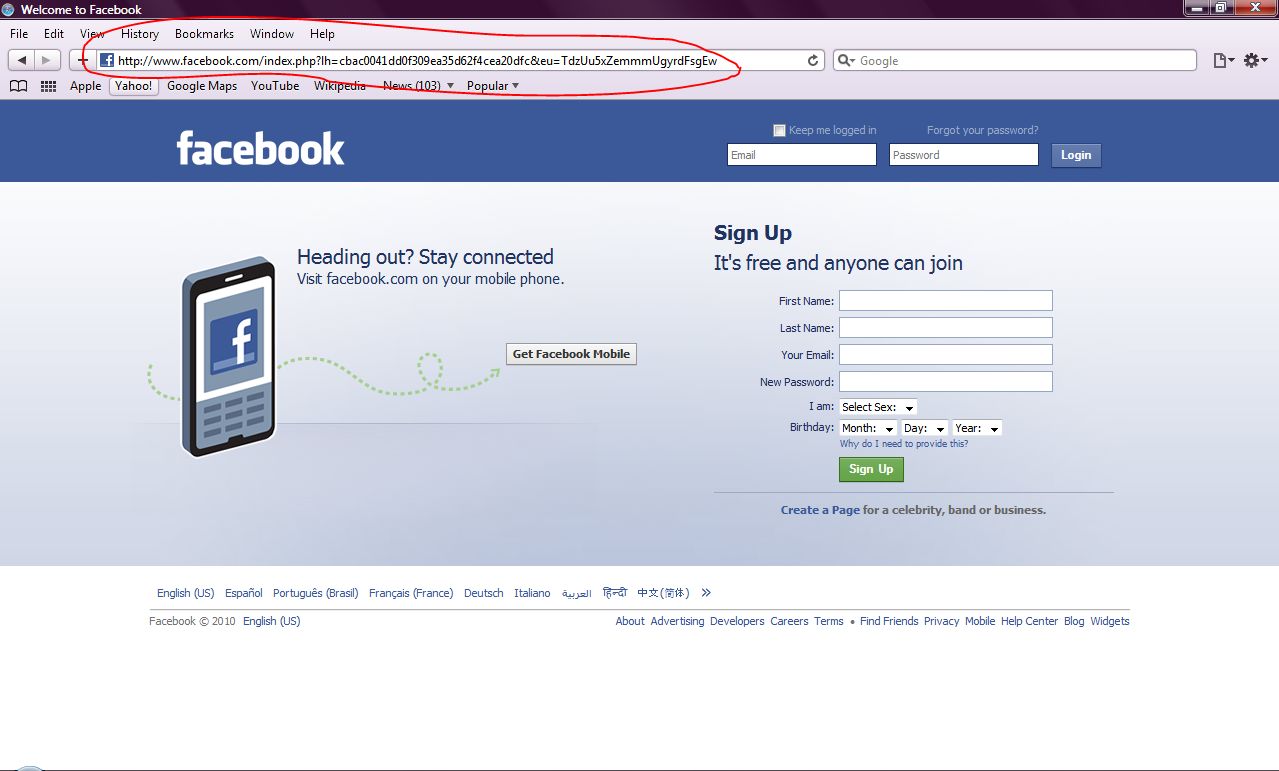Open the Create a Page link

pos(820,510)
